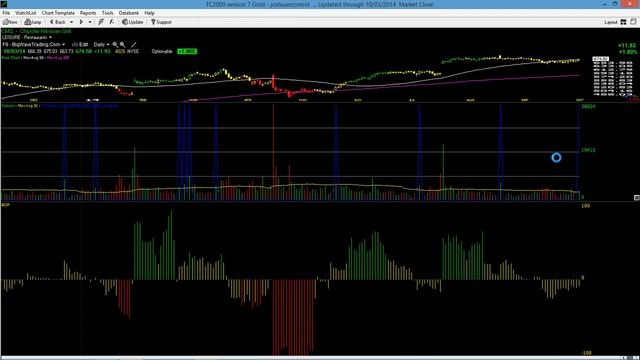Click the Update button
This screenshot has height=360, width=640.
[133, 22]
